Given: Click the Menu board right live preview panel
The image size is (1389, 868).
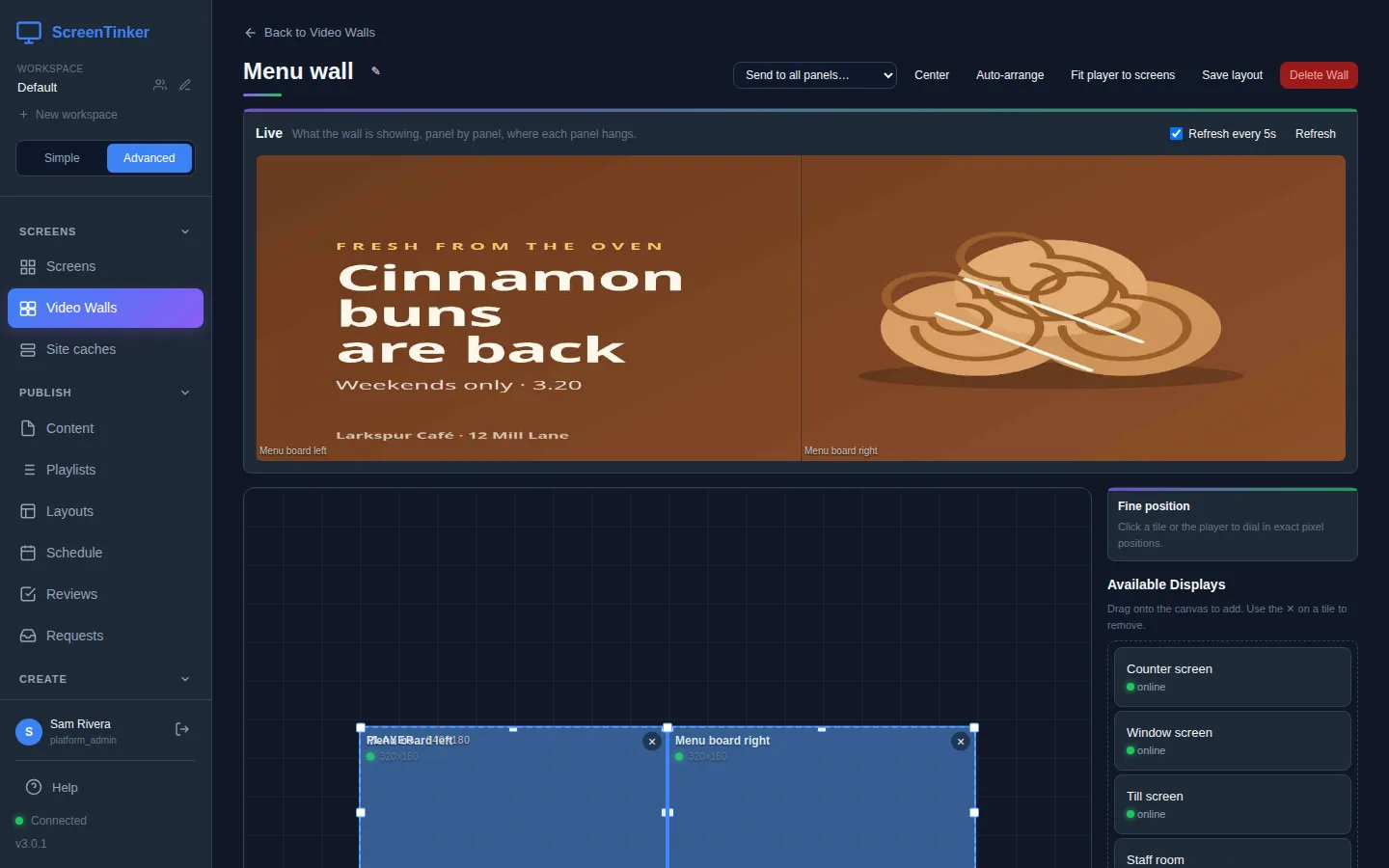Looking at the screenshot, I should coord(1074,309).
